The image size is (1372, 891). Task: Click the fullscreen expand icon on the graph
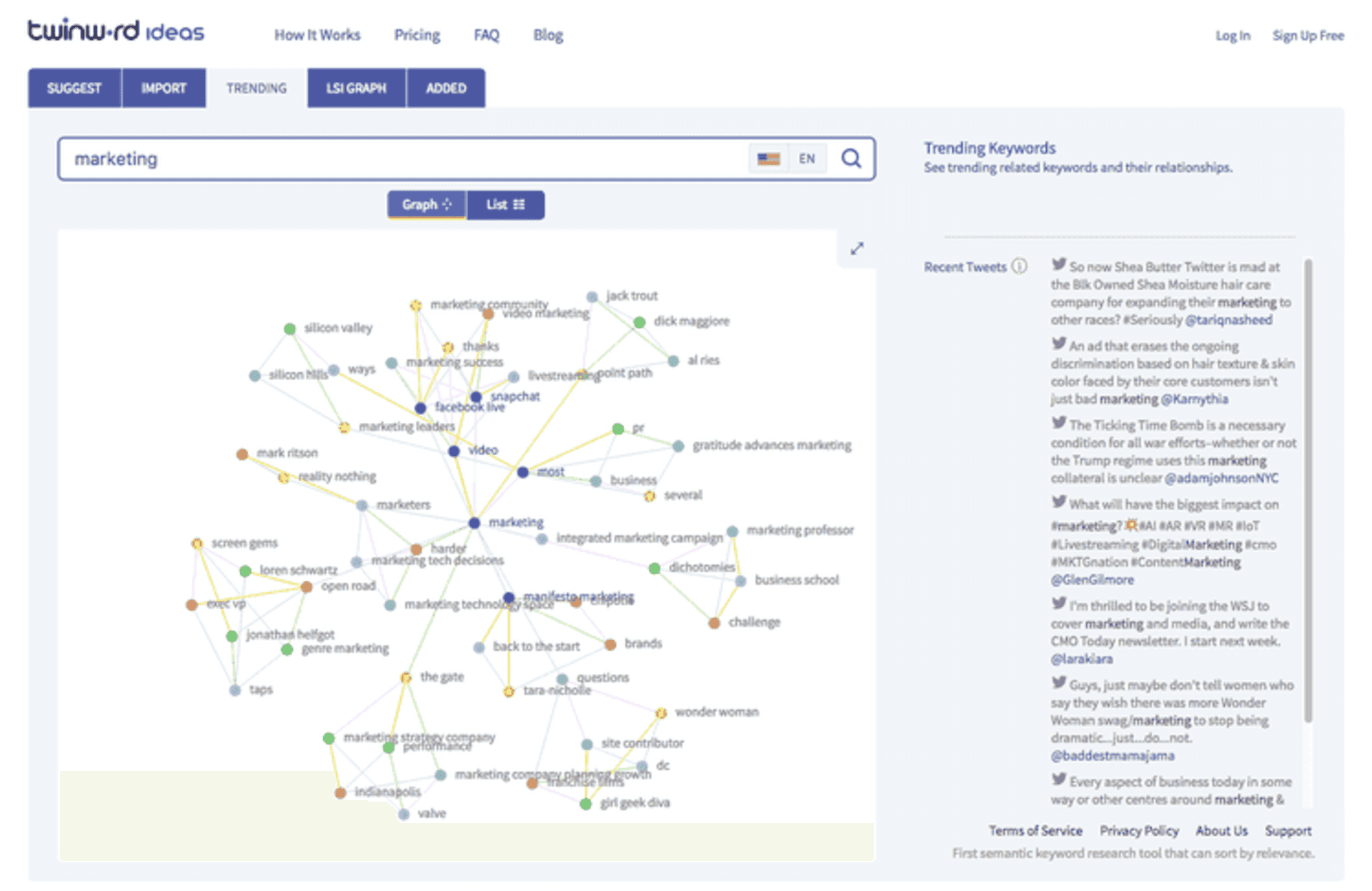(x=857, y=248)
